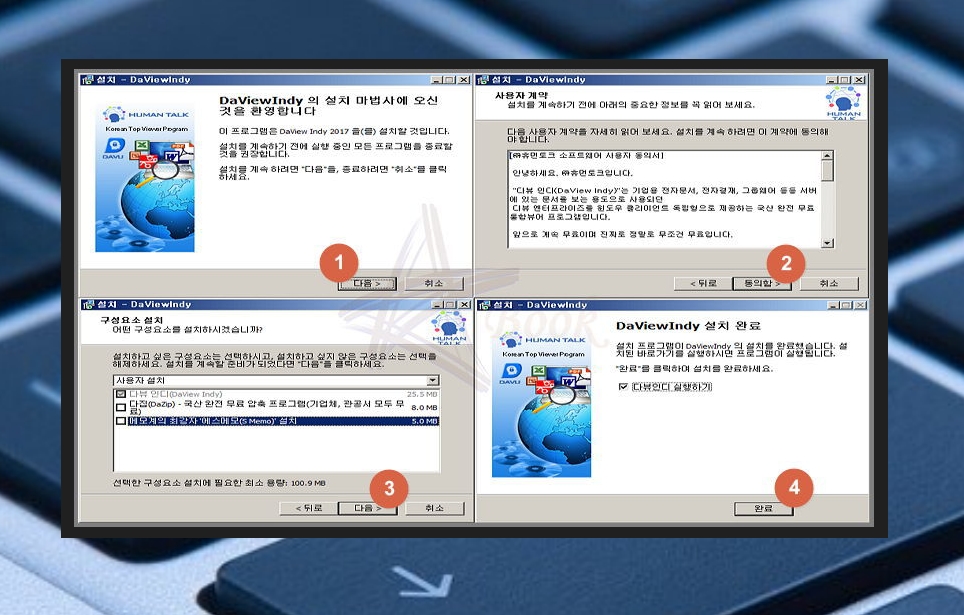964x615 pixels.
Task: Click installer icon in license window title bar
Action: 483,79
